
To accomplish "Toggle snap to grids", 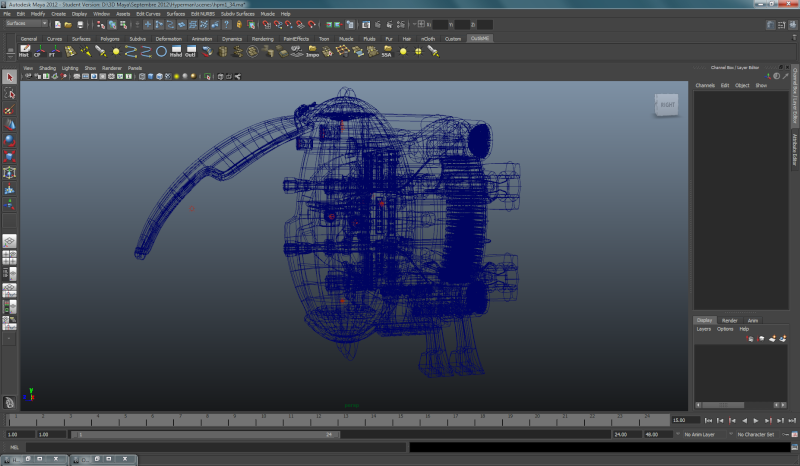I will coord(266,24).
